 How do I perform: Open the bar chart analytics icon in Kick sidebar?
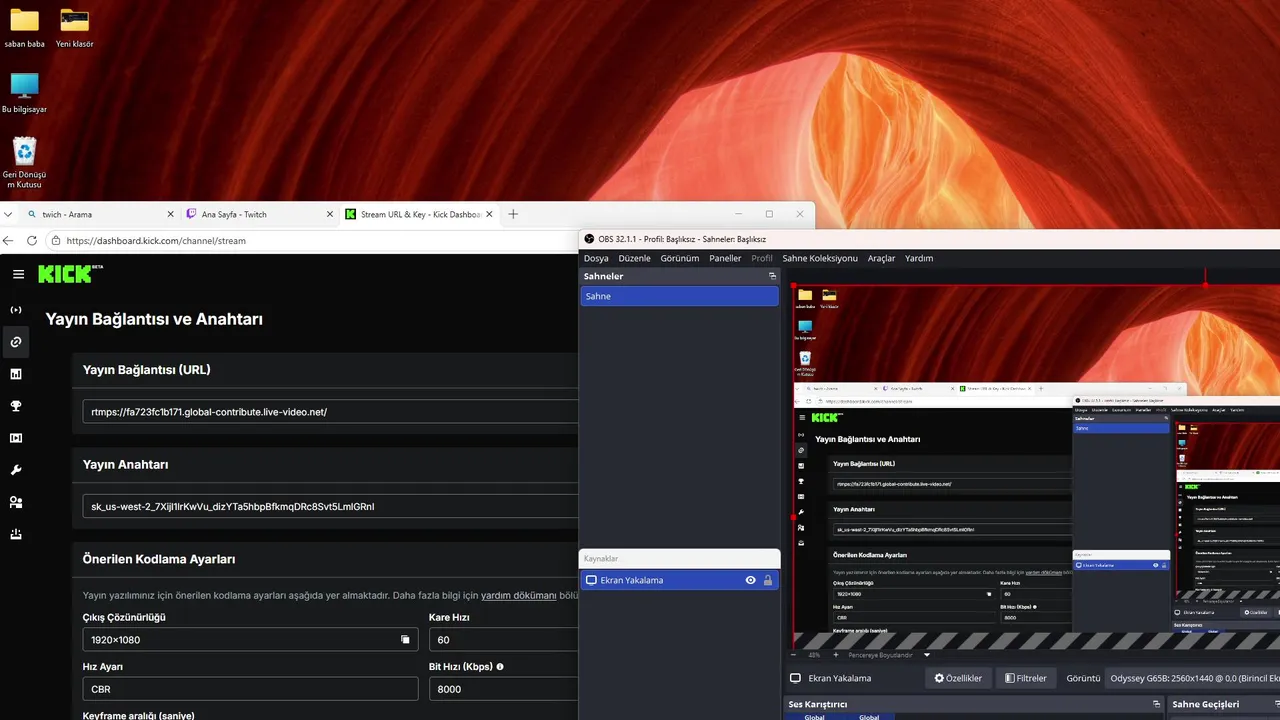point(16,374)
